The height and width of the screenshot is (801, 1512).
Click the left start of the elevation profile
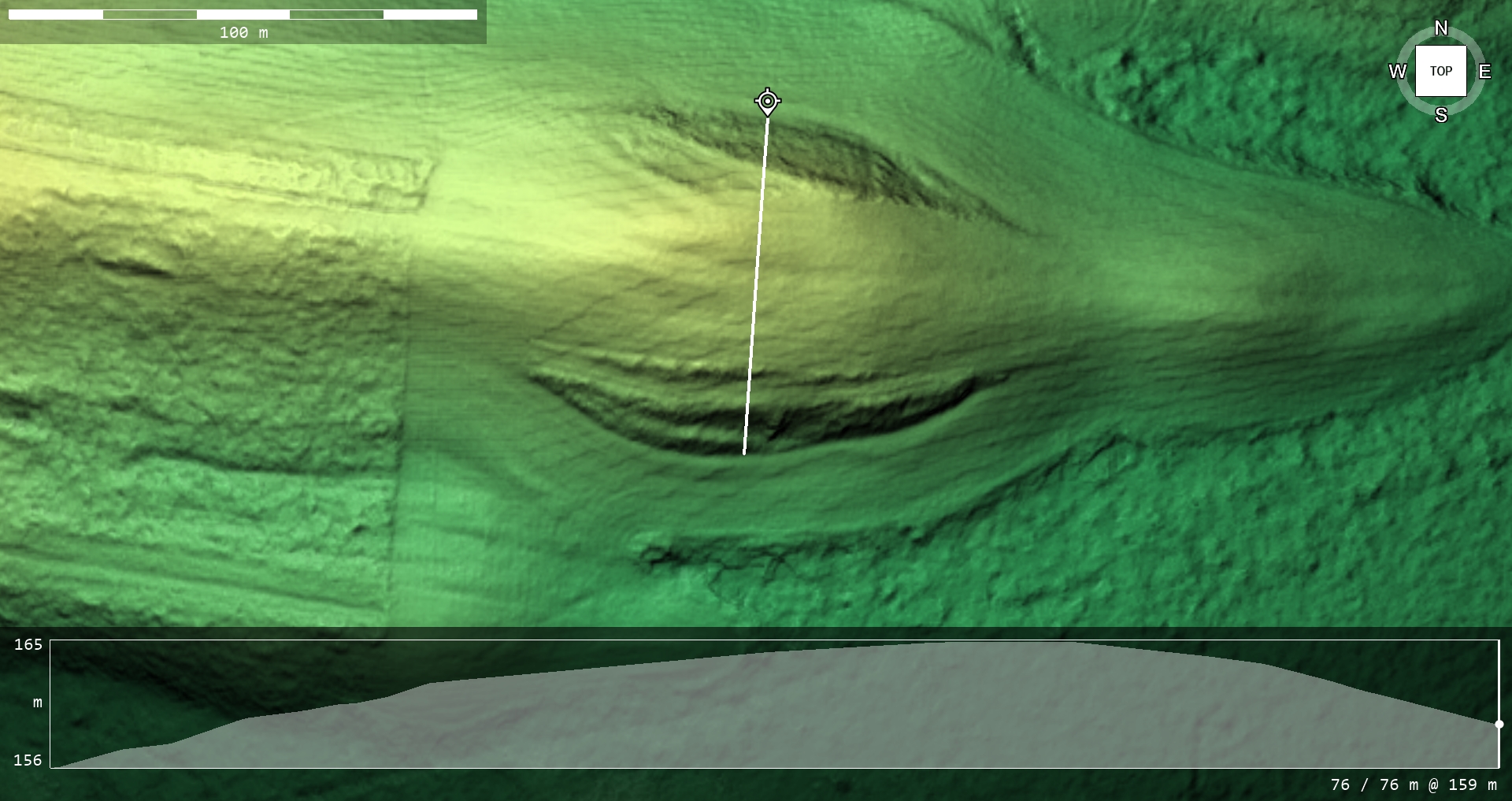coord(54,766)
